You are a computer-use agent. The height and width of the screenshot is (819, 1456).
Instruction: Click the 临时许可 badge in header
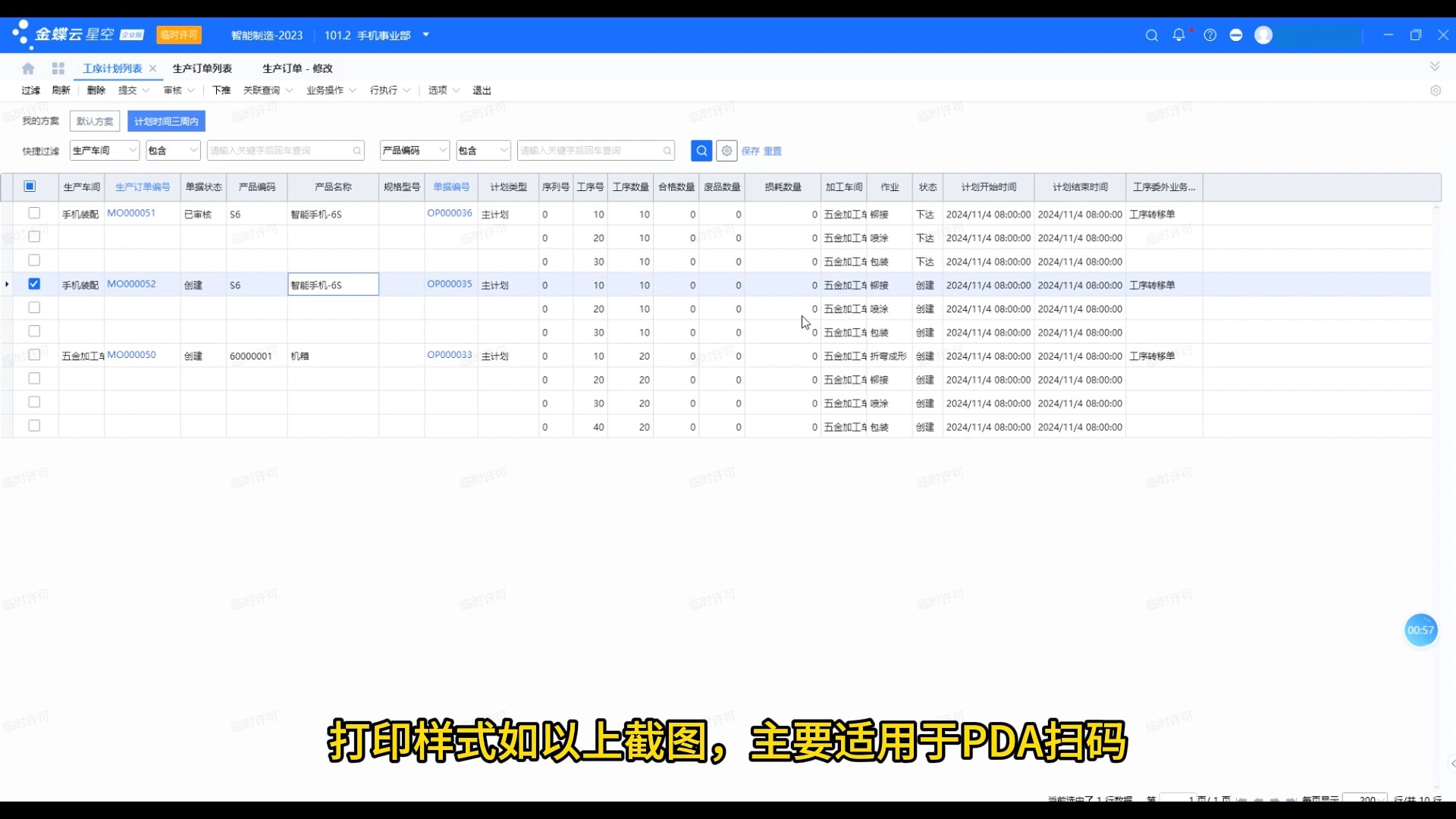click(x=179, y=35)
